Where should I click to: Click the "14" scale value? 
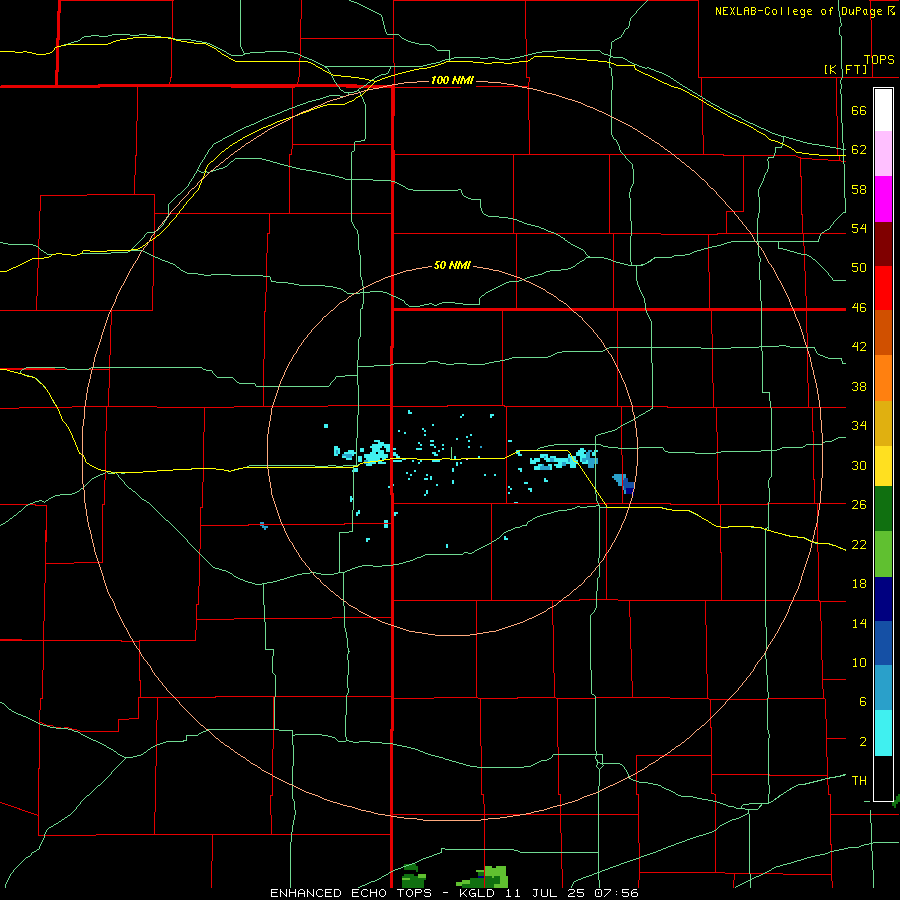tap(859, 623)
